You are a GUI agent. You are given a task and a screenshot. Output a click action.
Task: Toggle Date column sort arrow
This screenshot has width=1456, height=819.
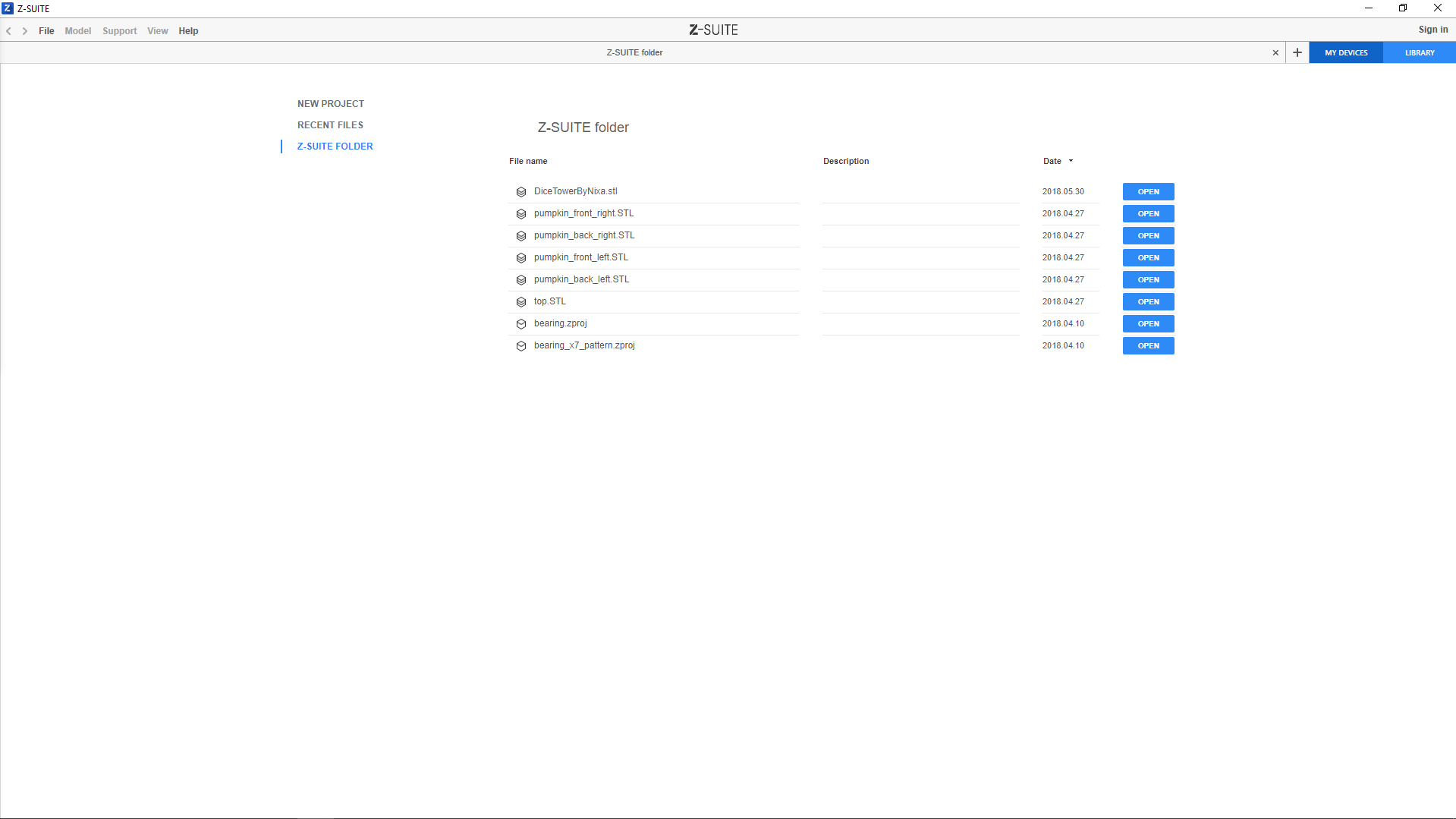click(x=1071, y=161)
